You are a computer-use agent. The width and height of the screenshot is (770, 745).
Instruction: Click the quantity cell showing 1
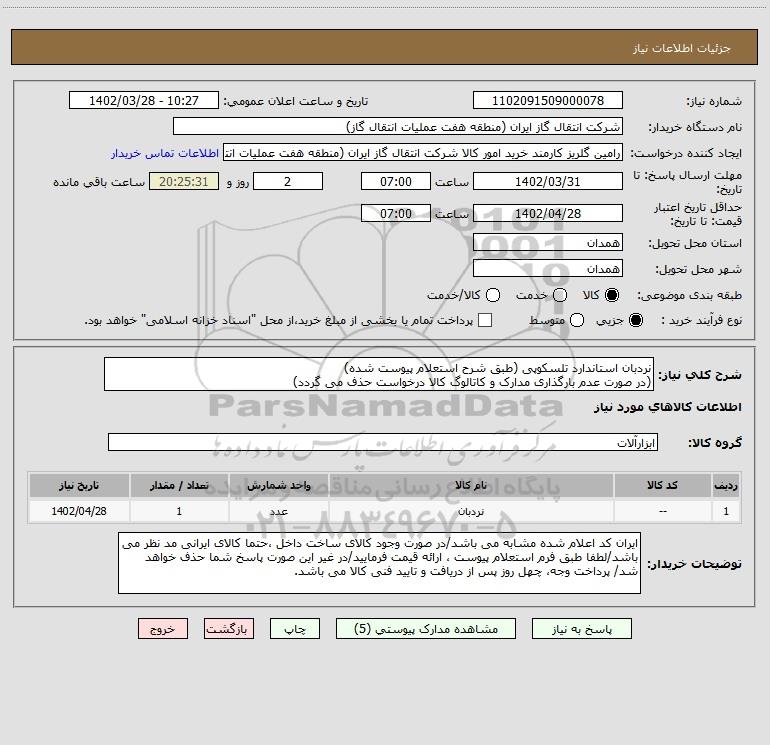179,511
